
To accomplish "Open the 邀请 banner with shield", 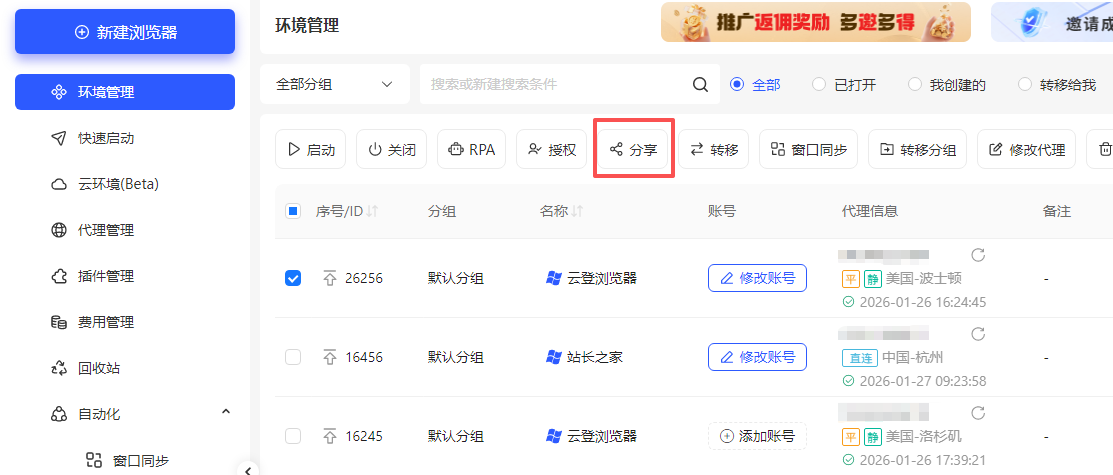I will tap(1052, 22).
